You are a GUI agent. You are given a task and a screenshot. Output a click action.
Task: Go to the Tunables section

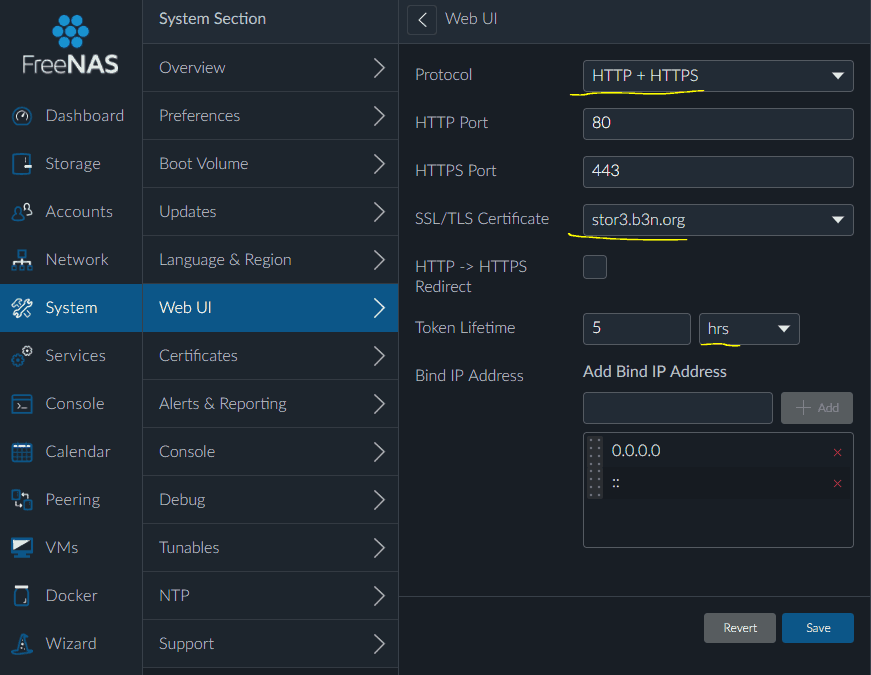(x=271, y=548)
